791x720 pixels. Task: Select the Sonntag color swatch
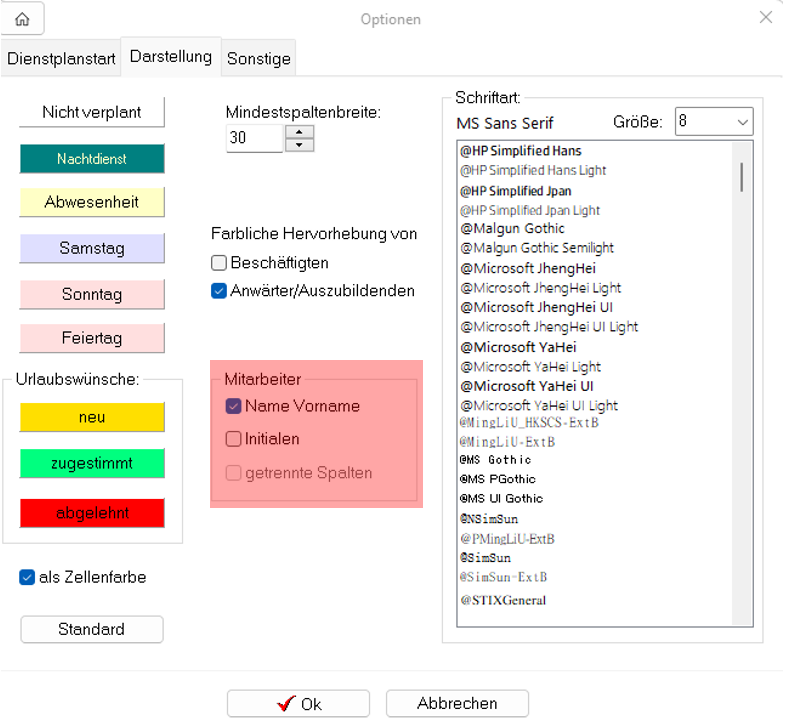click(92, 294)
